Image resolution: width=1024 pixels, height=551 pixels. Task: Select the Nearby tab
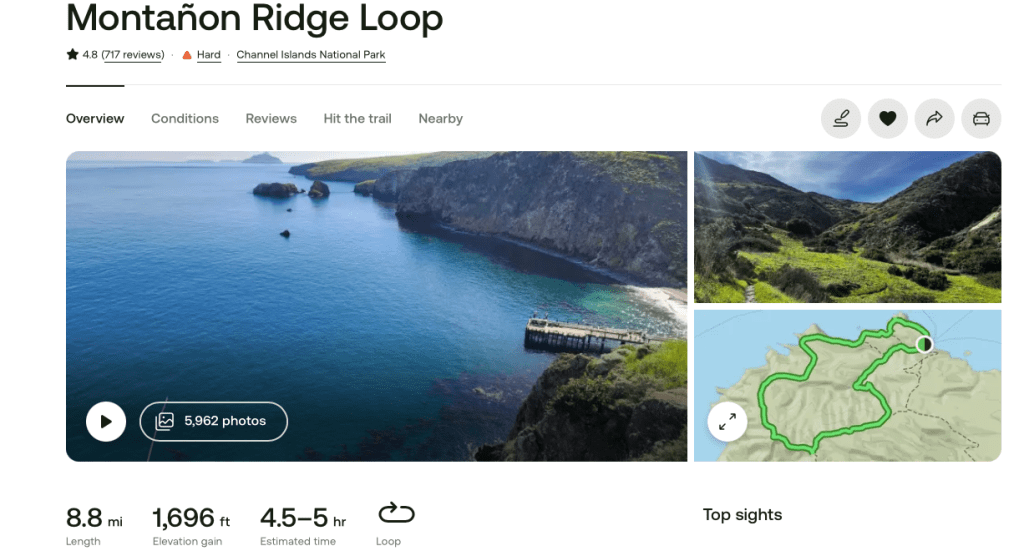[x=440, y=118]
